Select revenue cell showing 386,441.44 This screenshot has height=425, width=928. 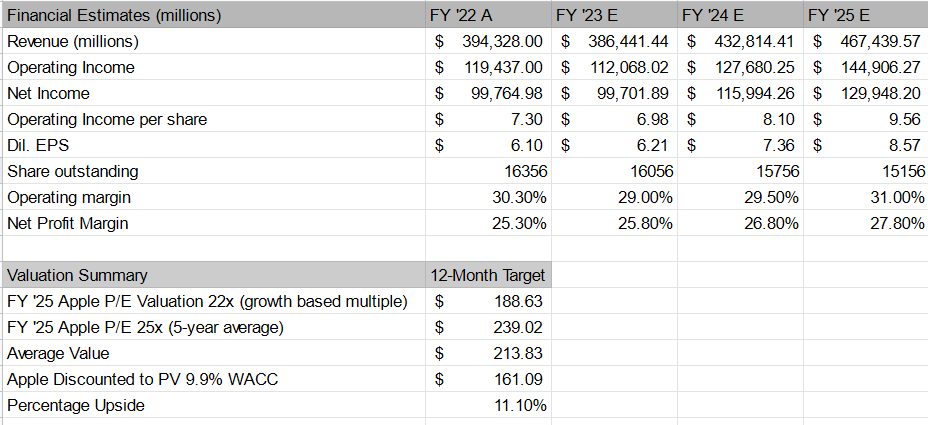click(614, 41)
